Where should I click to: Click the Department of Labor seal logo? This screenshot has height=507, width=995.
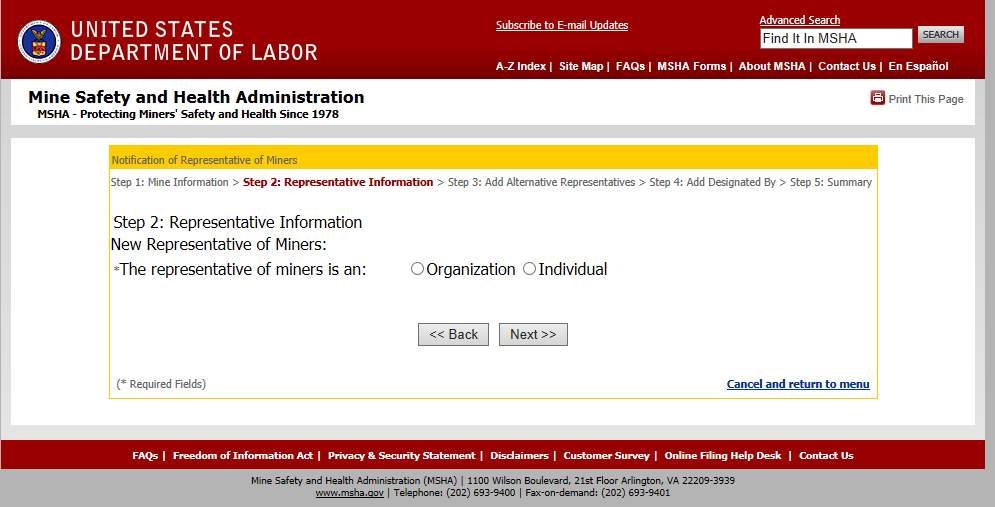point(39,41)
